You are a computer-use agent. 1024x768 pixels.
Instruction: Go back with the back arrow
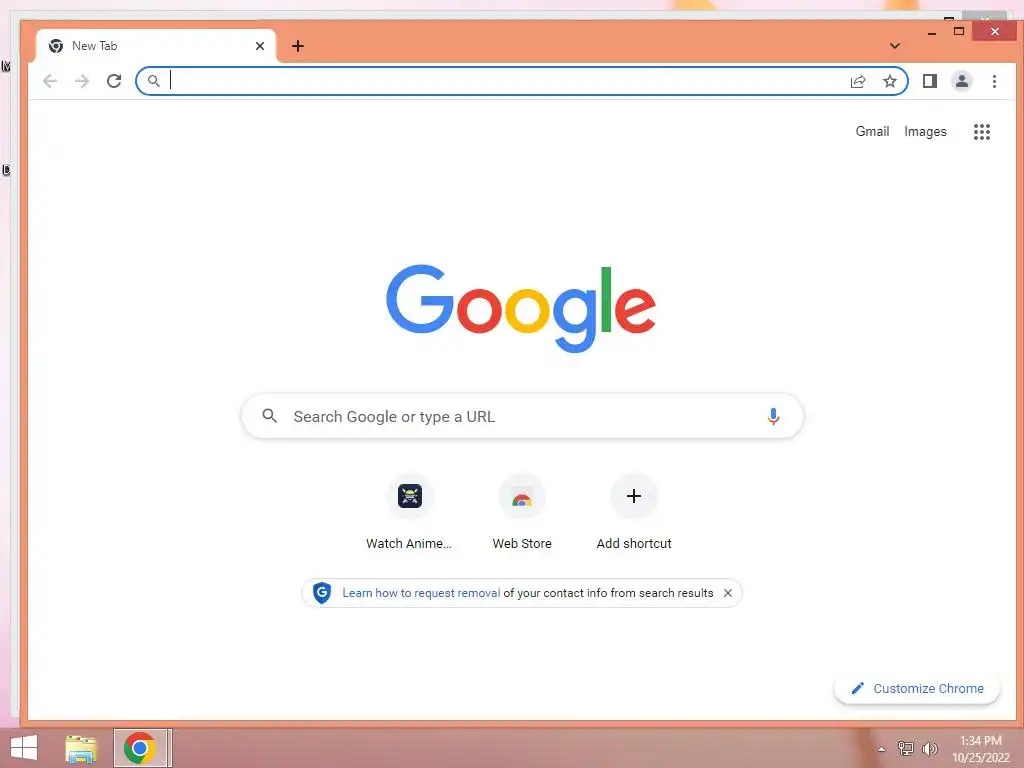coord(50,81)
